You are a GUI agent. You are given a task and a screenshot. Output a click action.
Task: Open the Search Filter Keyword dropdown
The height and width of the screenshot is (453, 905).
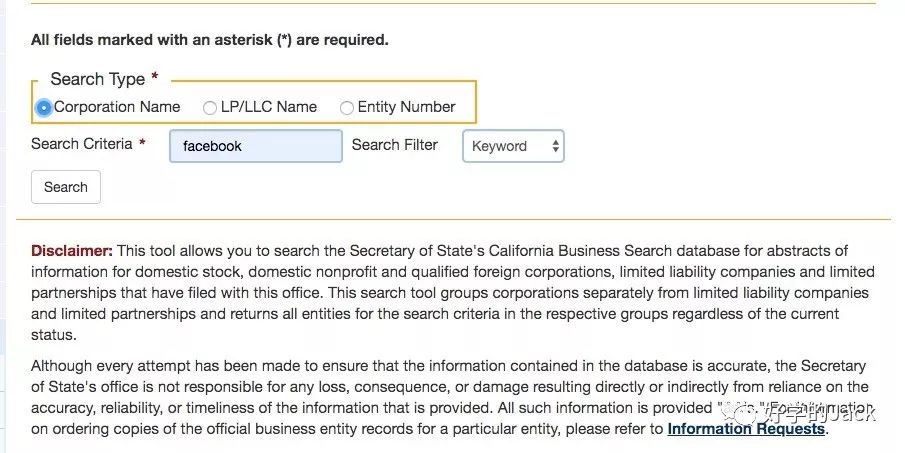[512, 146]
